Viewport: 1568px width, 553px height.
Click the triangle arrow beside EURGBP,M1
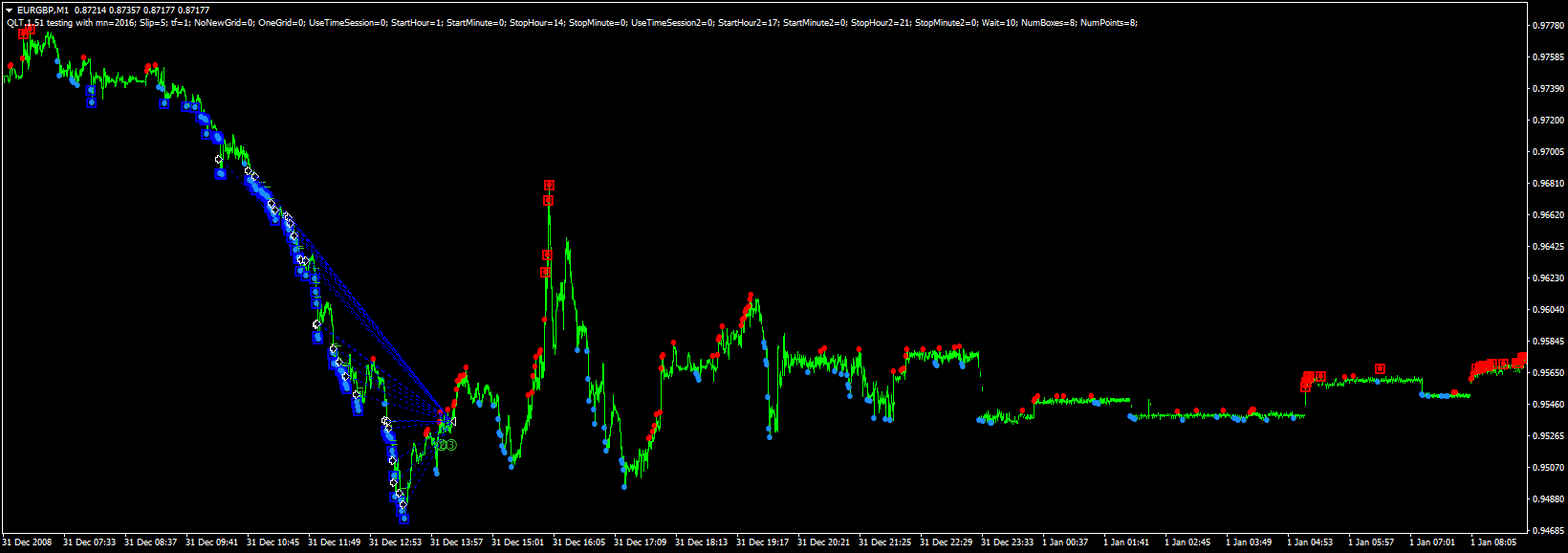click(9, 10)
